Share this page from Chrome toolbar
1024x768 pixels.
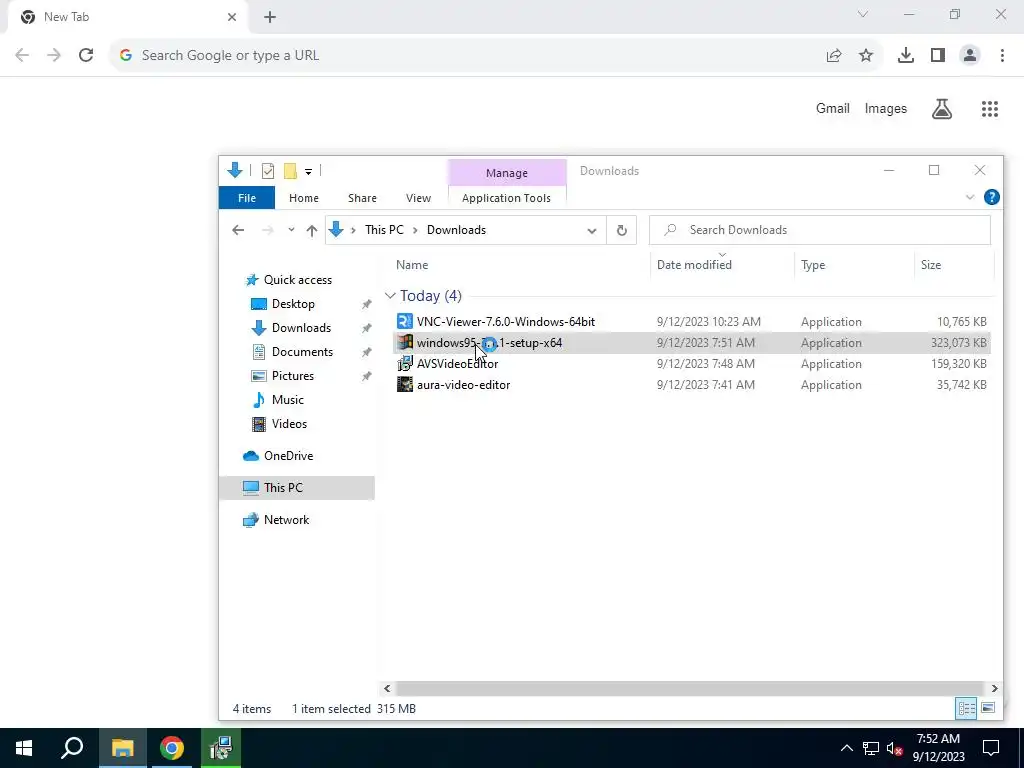[834, 56]
